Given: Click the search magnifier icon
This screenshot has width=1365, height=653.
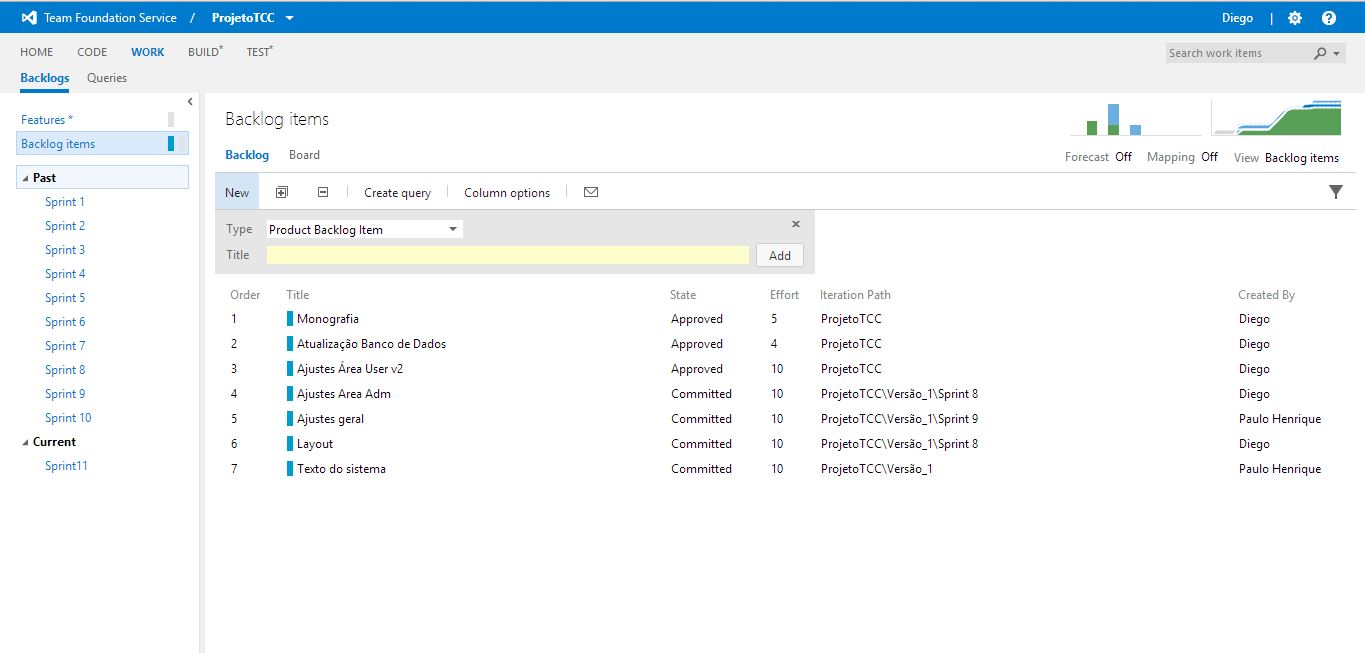Looking at the screenshot, I should click(1320, 53).
